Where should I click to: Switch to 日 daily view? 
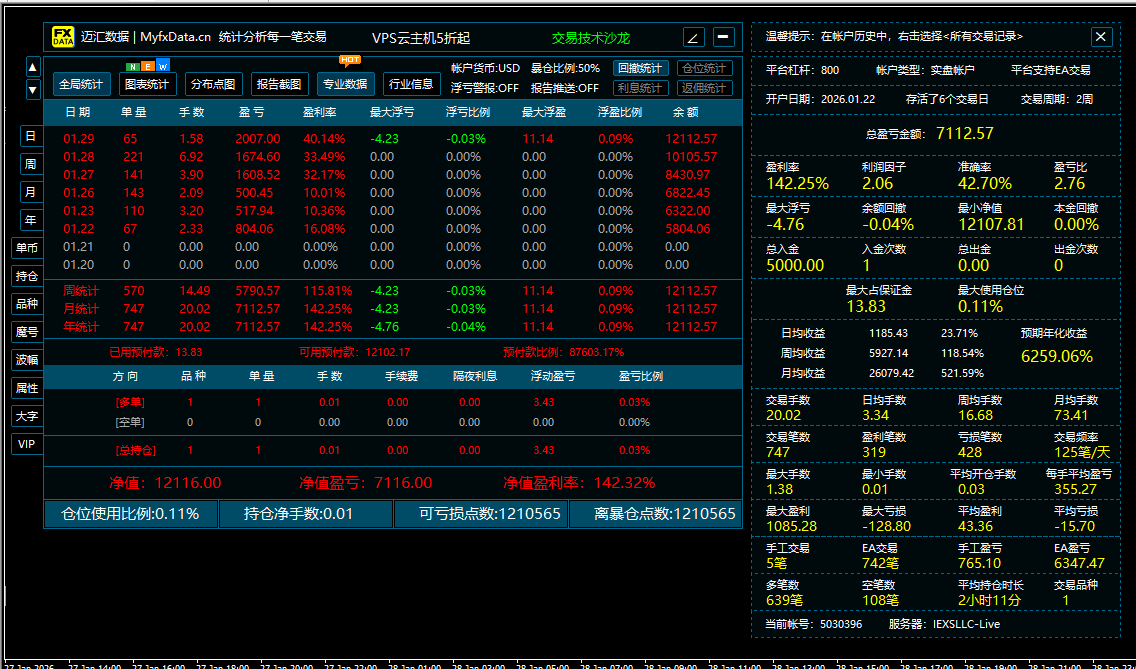click(30, 136)
